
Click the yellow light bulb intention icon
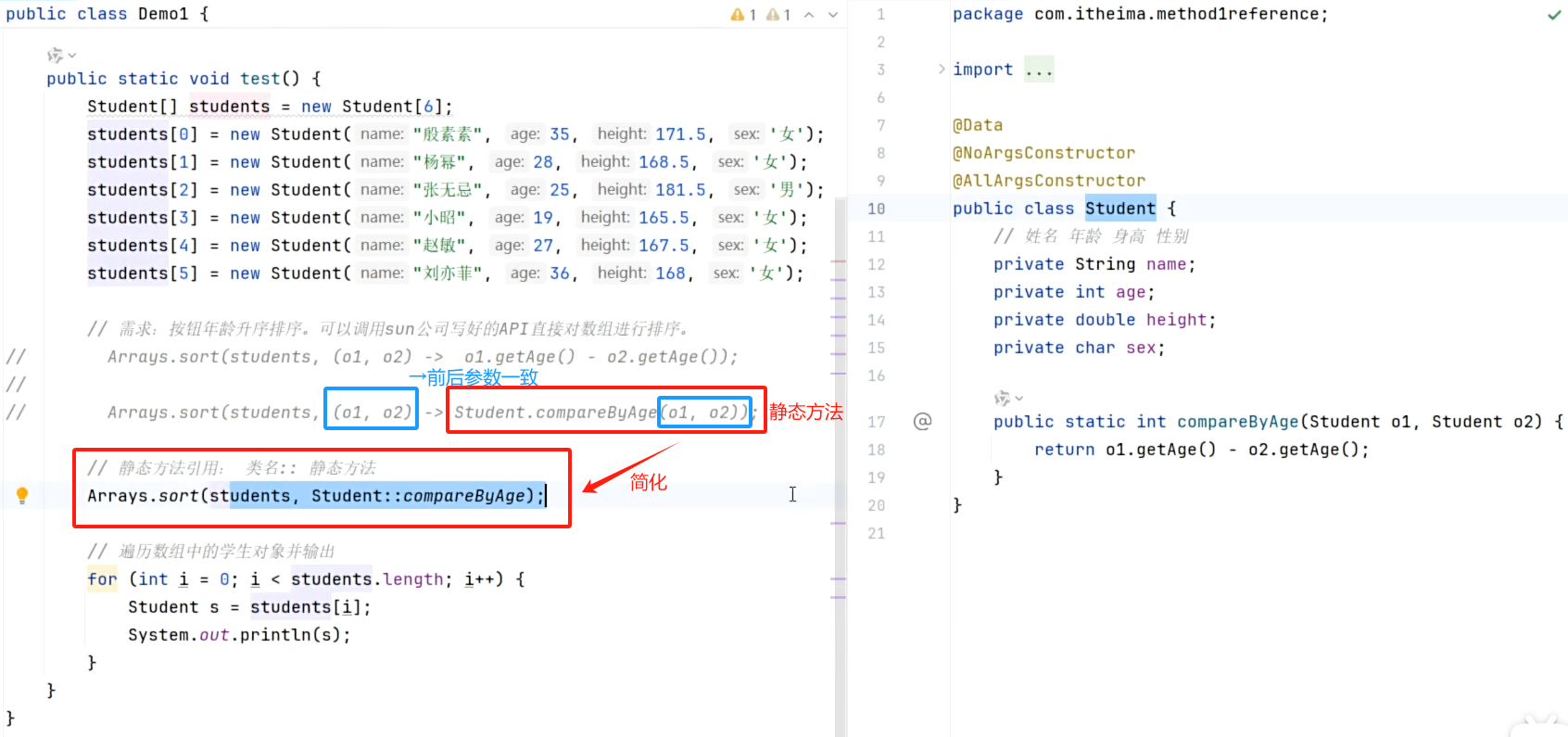point(22,495)
